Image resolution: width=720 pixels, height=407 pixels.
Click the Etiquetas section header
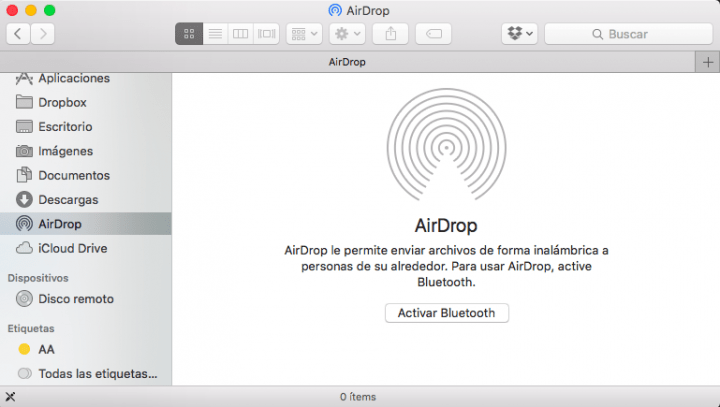click(31, 328)
